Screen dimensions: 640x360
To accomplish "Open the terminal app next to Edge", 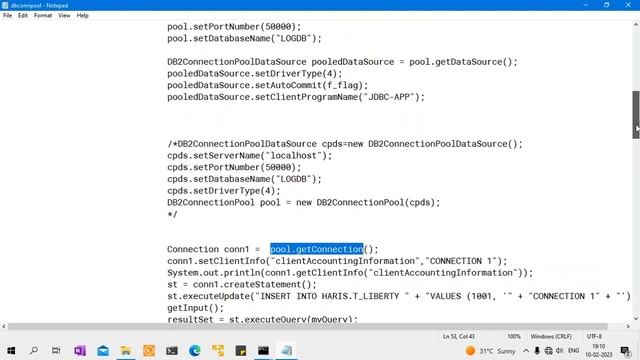I will (172, 351).
